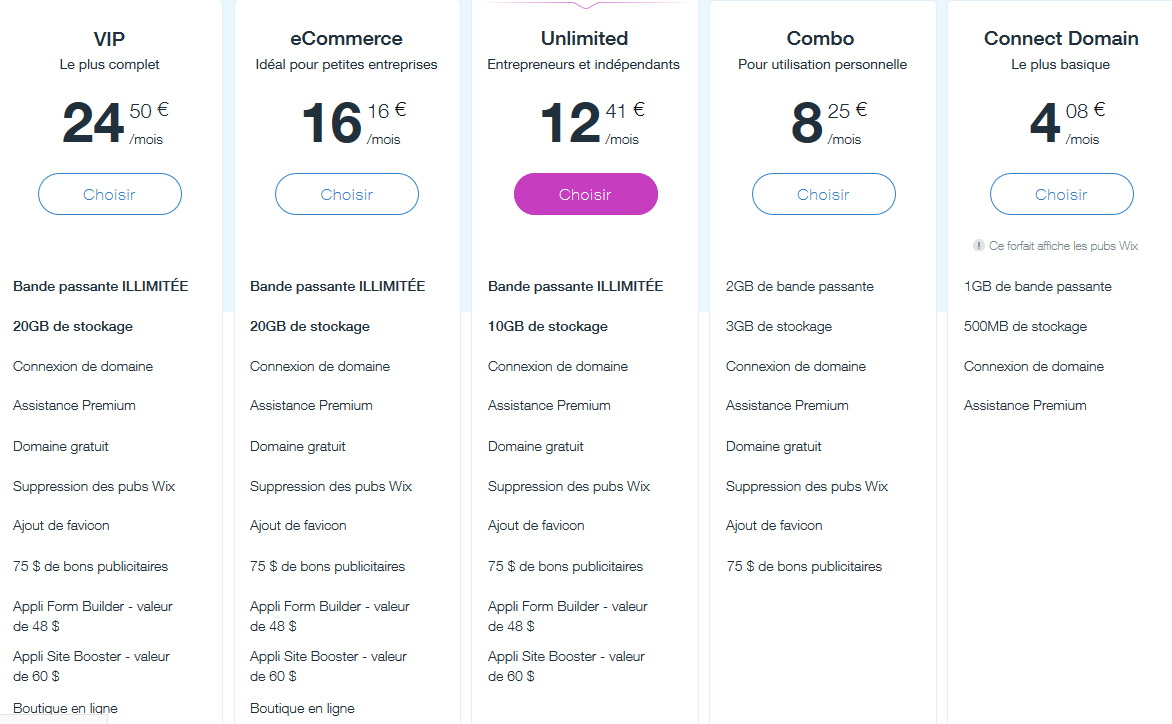Click the info icon beside the Wix ads notice
Image resolution: width=1172 pixels, height=724 pixels.
click(978, 245)
